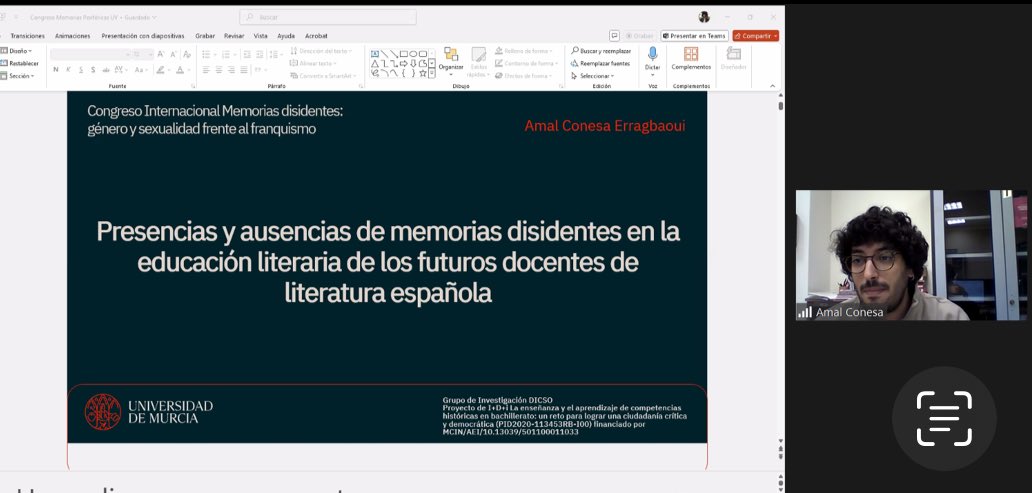The height and width of the screenshot is (493, 1032).
Task: Click the bullets list icon
Action: coord(208,54)
